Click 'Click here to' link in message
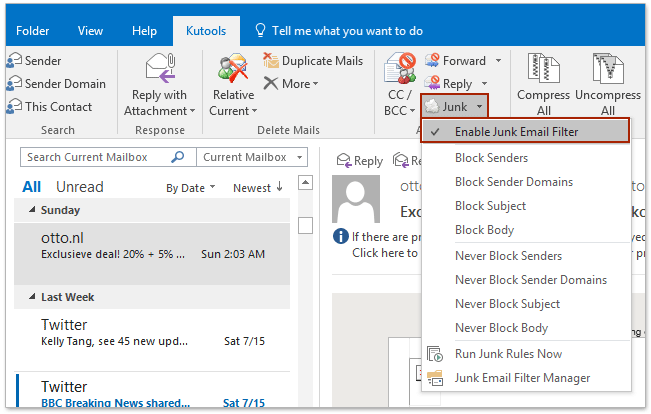 (385, 253)
